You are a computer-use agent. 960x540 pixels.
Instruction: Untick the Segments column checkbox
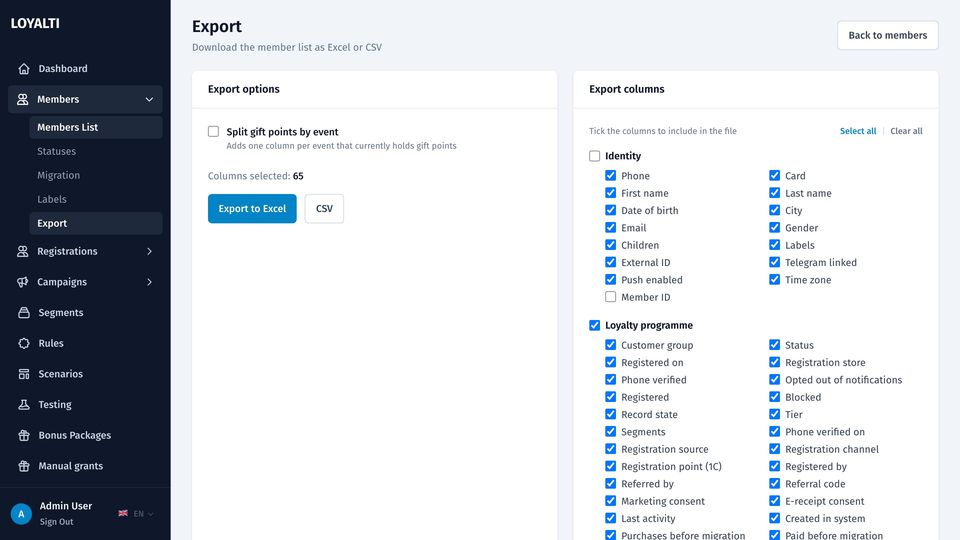[x=610, y=431]
